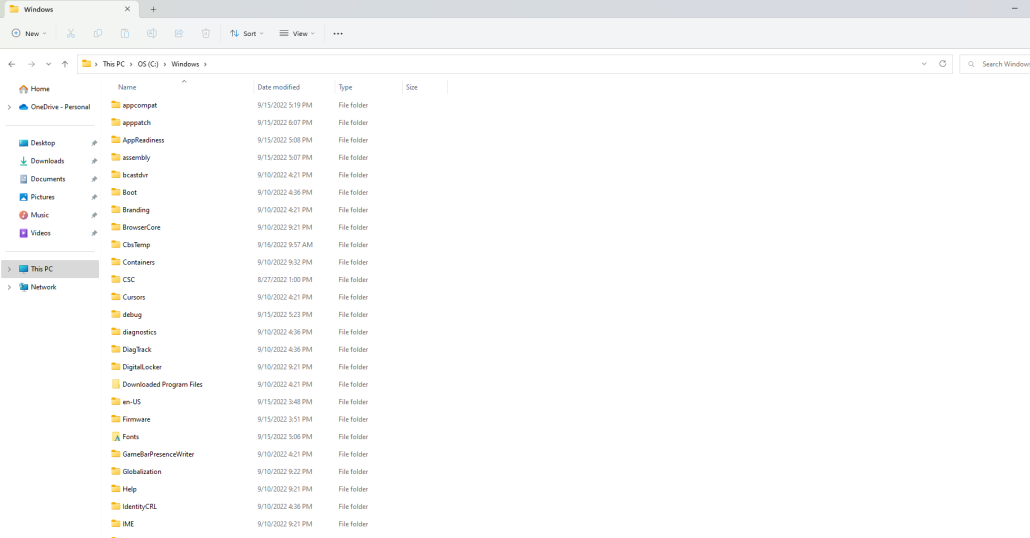
Task: Select the Downloaded Program Files folder icon
Action: click(116, 384)
